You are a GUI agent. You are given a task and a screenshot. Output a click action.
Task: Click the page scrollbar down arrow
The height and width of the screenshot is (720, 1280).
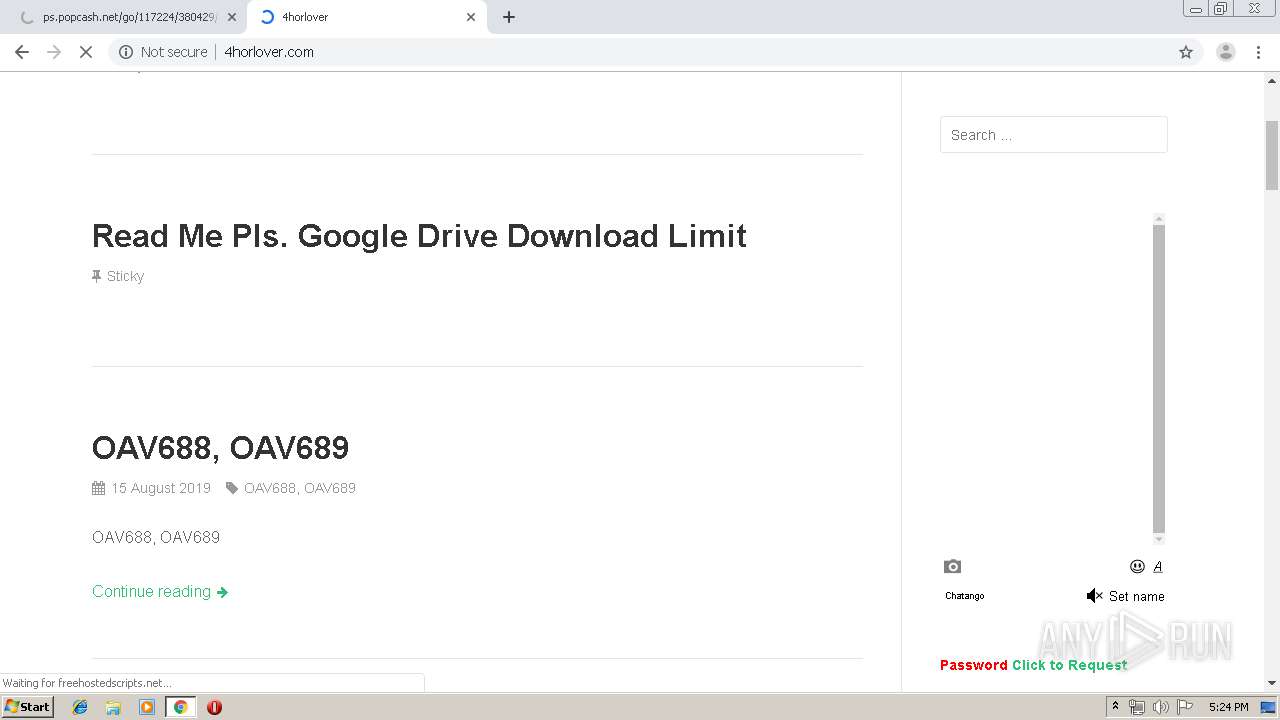(x=1272, y=683)
